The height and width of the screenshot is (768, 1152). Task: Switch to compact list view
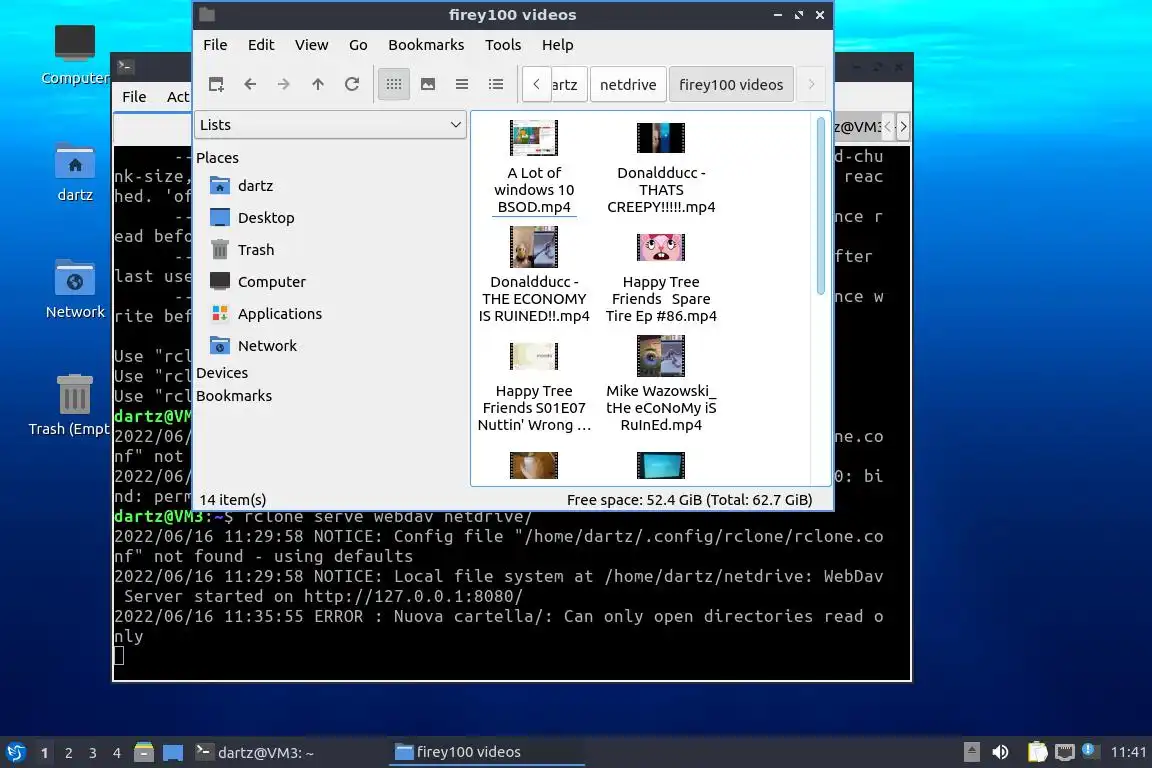pos(461,85)
